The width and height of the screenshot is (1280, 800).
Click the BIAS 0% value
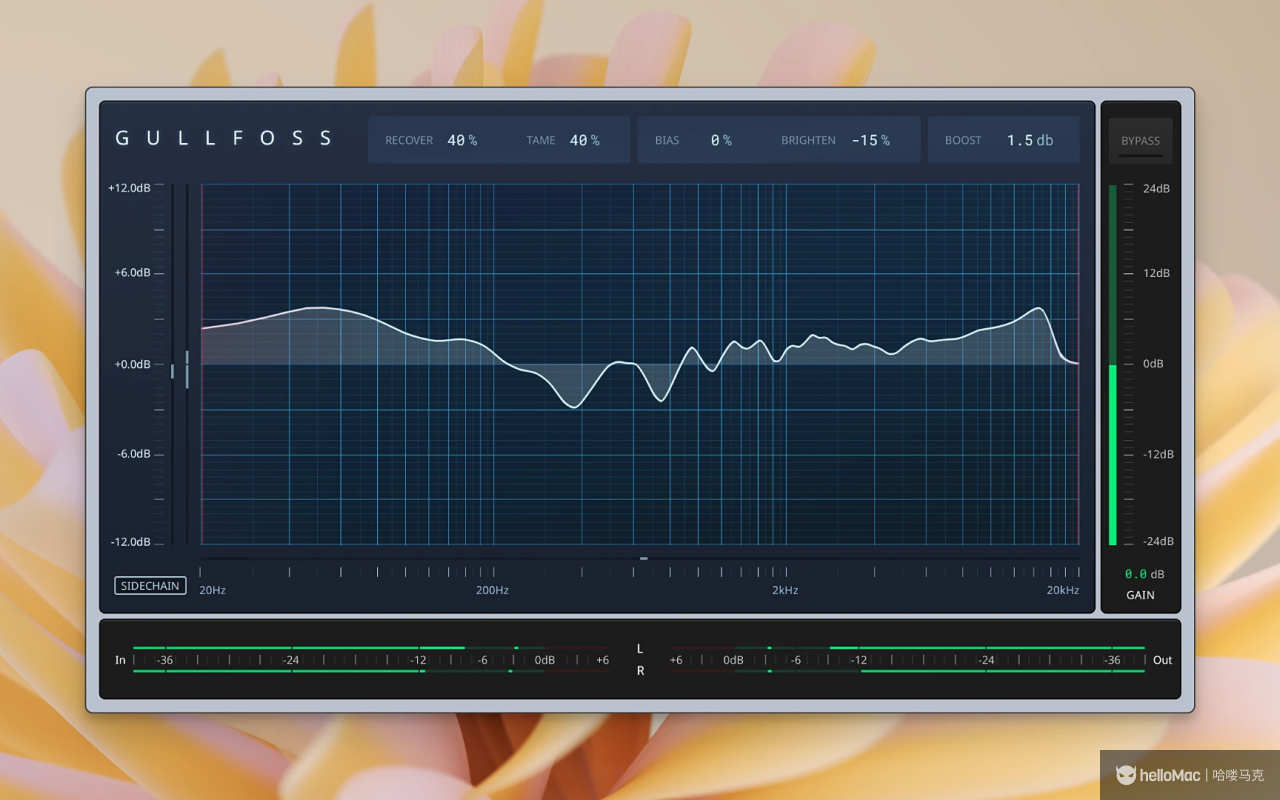721,141
